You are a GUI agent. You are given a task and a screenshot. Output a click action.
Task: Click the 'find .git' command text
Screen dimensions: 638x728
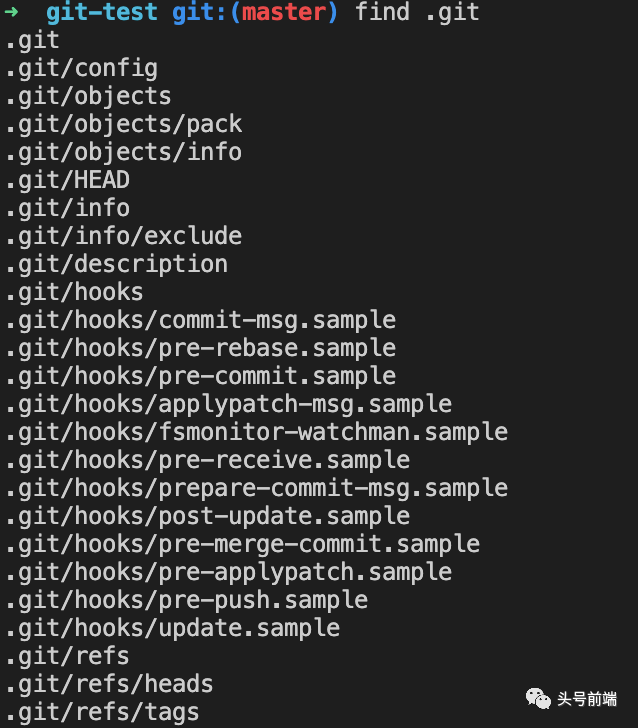(417, 12)
